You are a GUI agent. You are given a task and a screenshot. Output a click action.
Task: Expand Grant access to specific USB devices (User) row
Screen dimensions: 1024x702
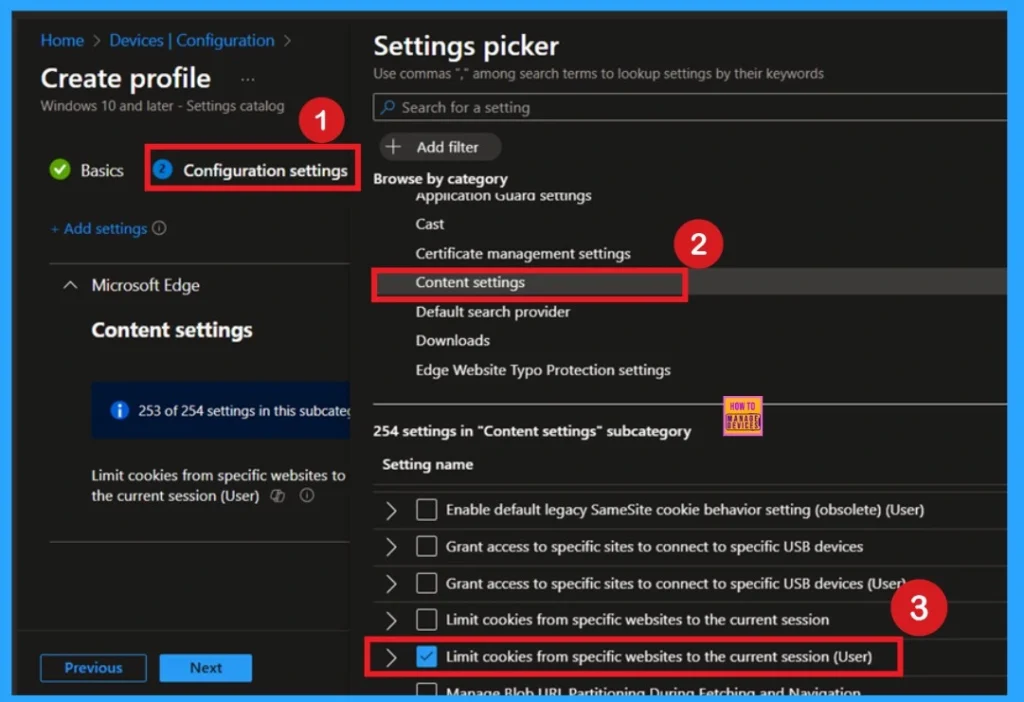click(391, 583)
